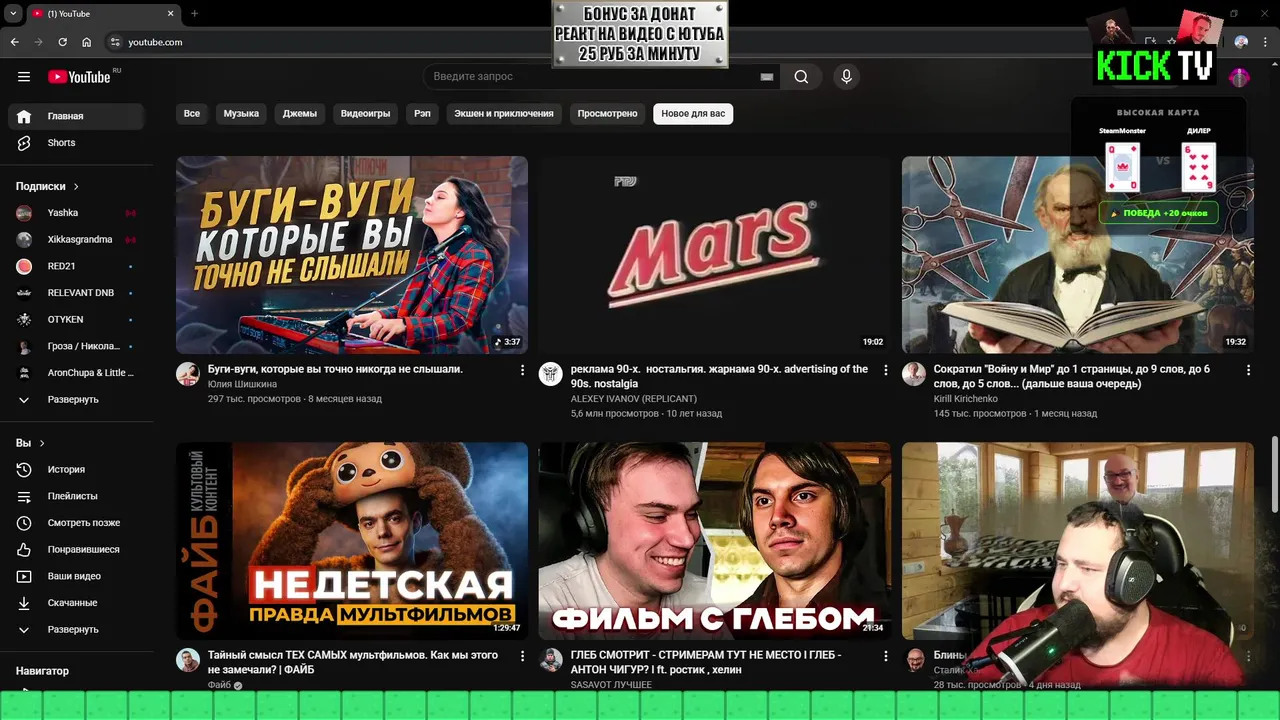Open options for реклама 90-х video

pyautogui.click(x=885, y=370)
